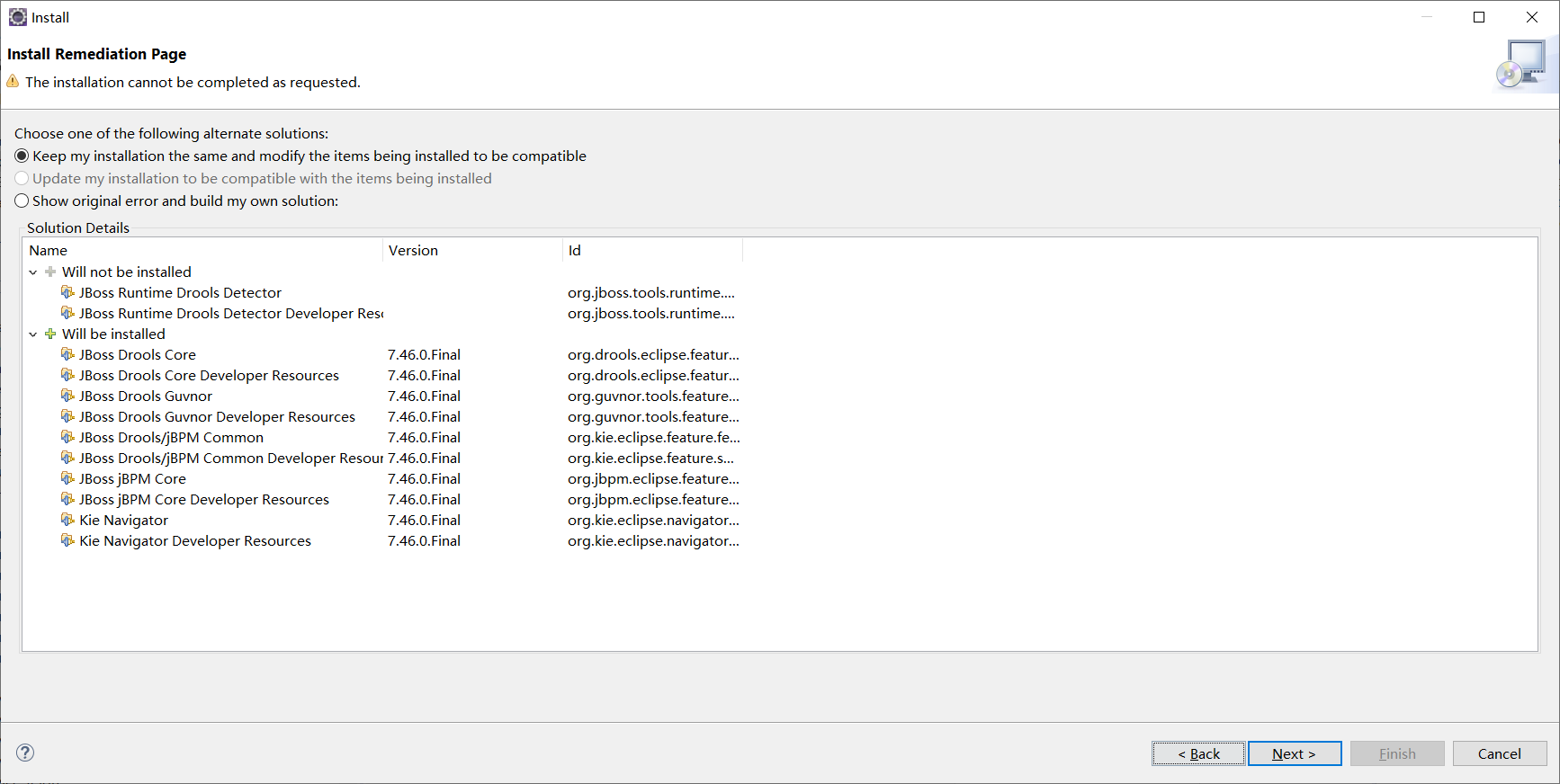Click the org.jbpm.eclipse.feature id of JBoss jBPM Core
The image size is (1560, 784).
pyautogui.click(x=653, y=478)
